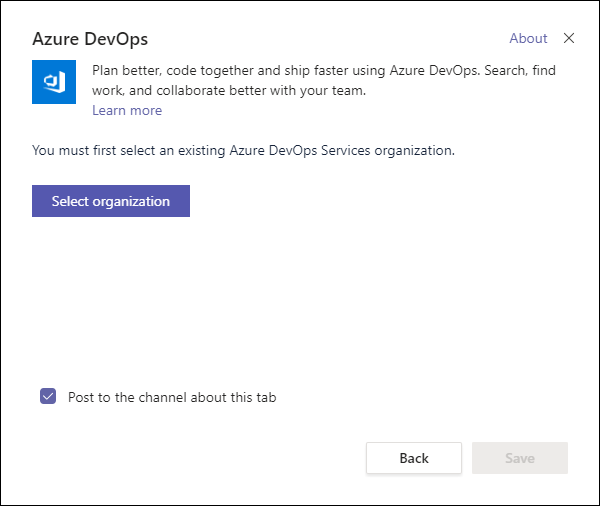The height and width of the screenshot is (506, 600).
Task: Click text 'You must first select an existing Azure DevOps Services organization.'
Action: click(x=243, y=150)
